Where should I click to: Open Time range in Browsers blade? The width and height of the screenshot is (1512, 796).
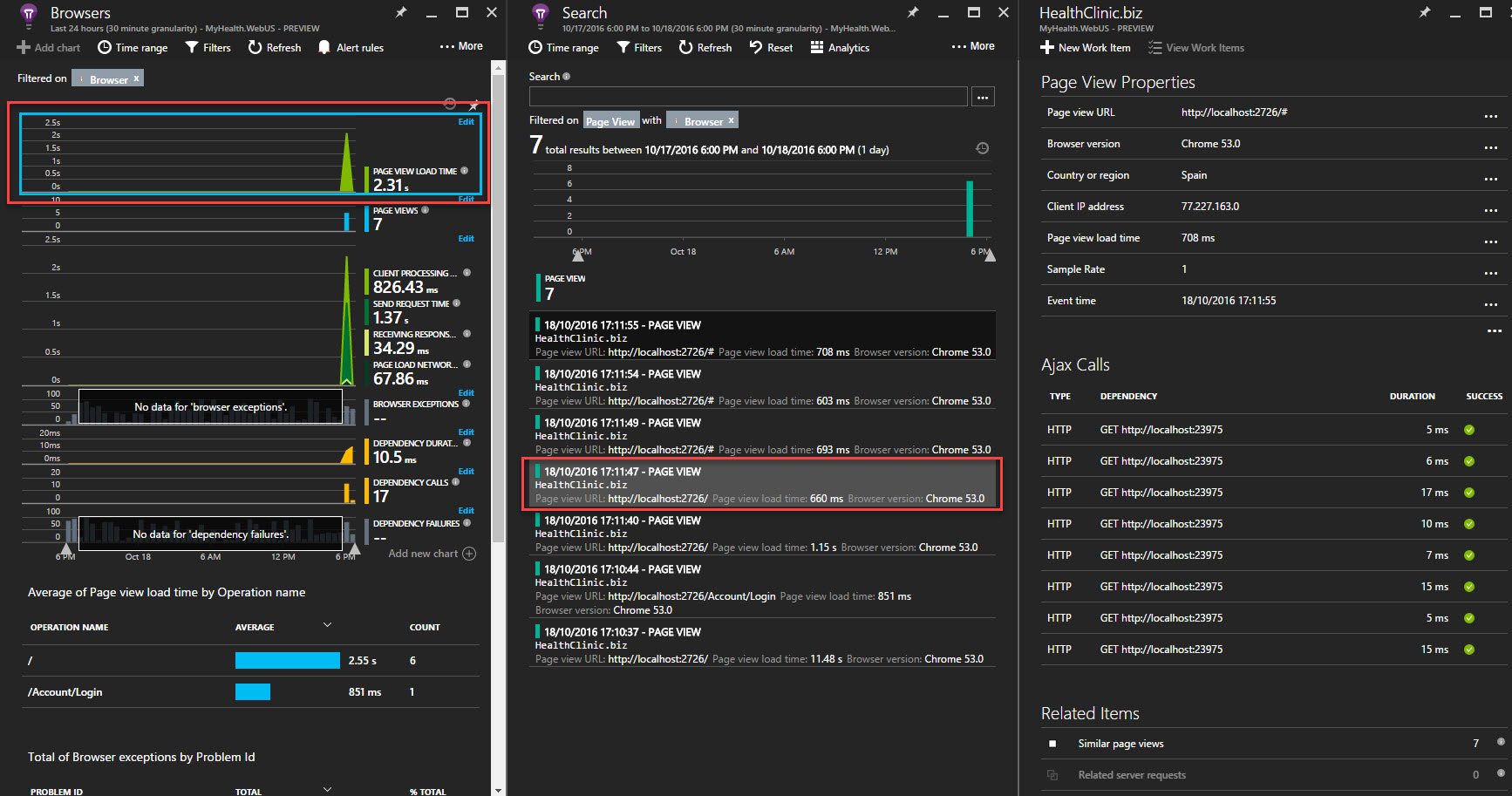click(x=133, y=48)
